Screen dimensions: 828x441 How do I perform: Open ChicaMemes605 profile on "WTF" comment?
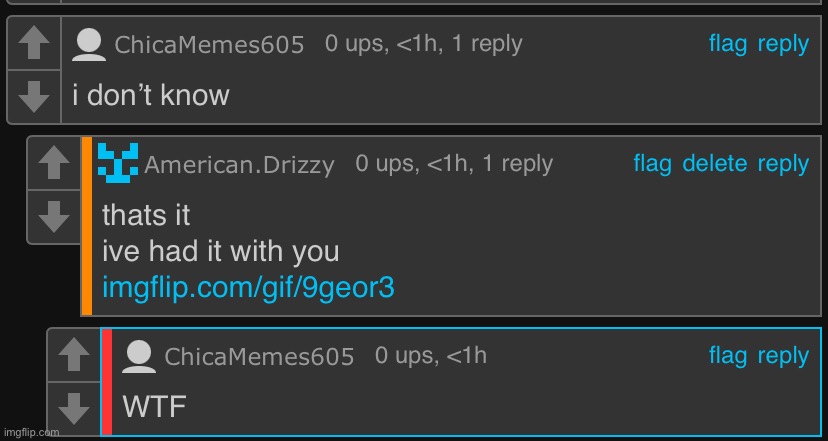[x=259, y=356]
